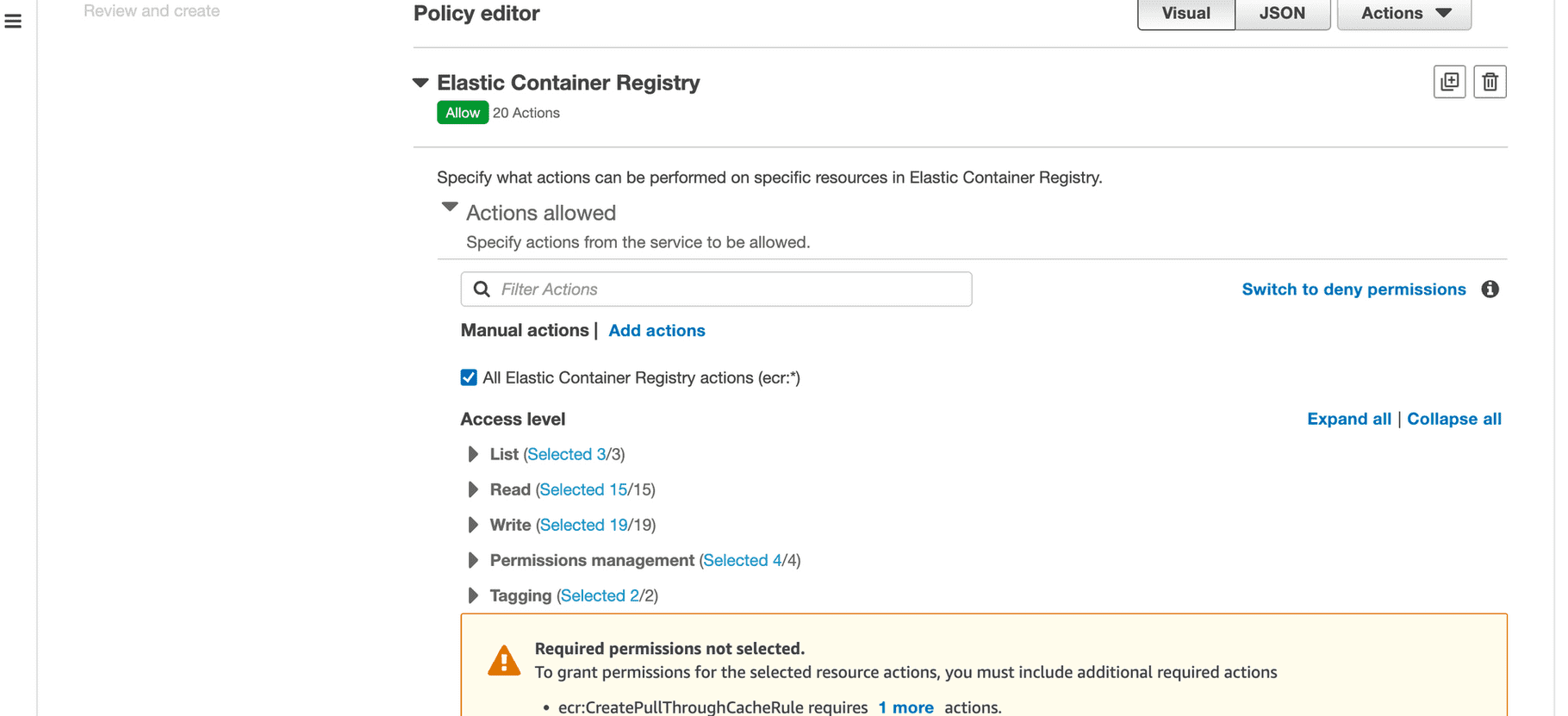Click the green Allow badge
This screenshot has width=1568, height=716.
coord(463,112)
